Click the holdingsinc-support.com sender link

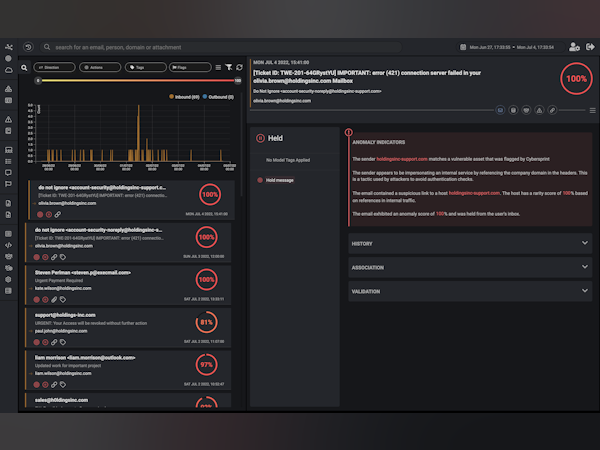(x=402, y=159)
